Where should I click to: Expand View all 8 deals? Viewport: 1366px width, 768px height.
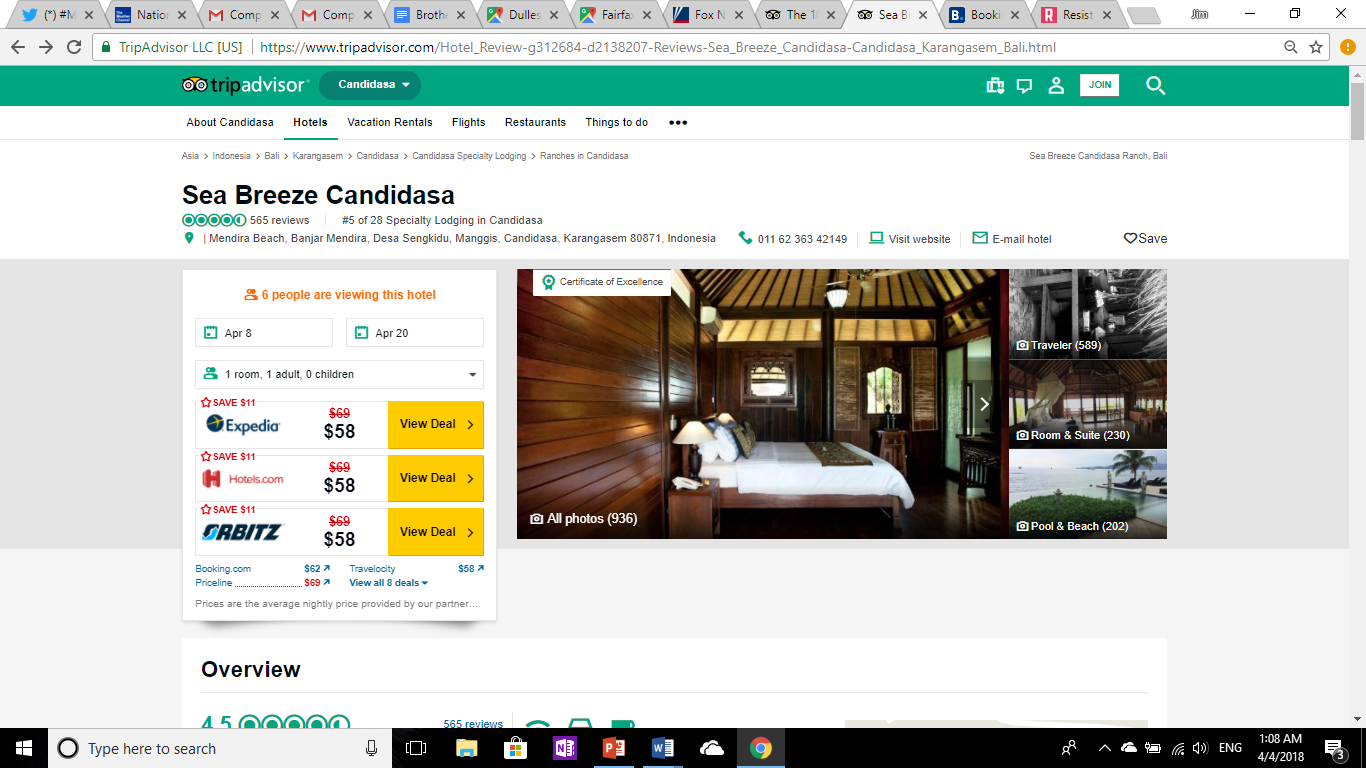coord(388,583)
